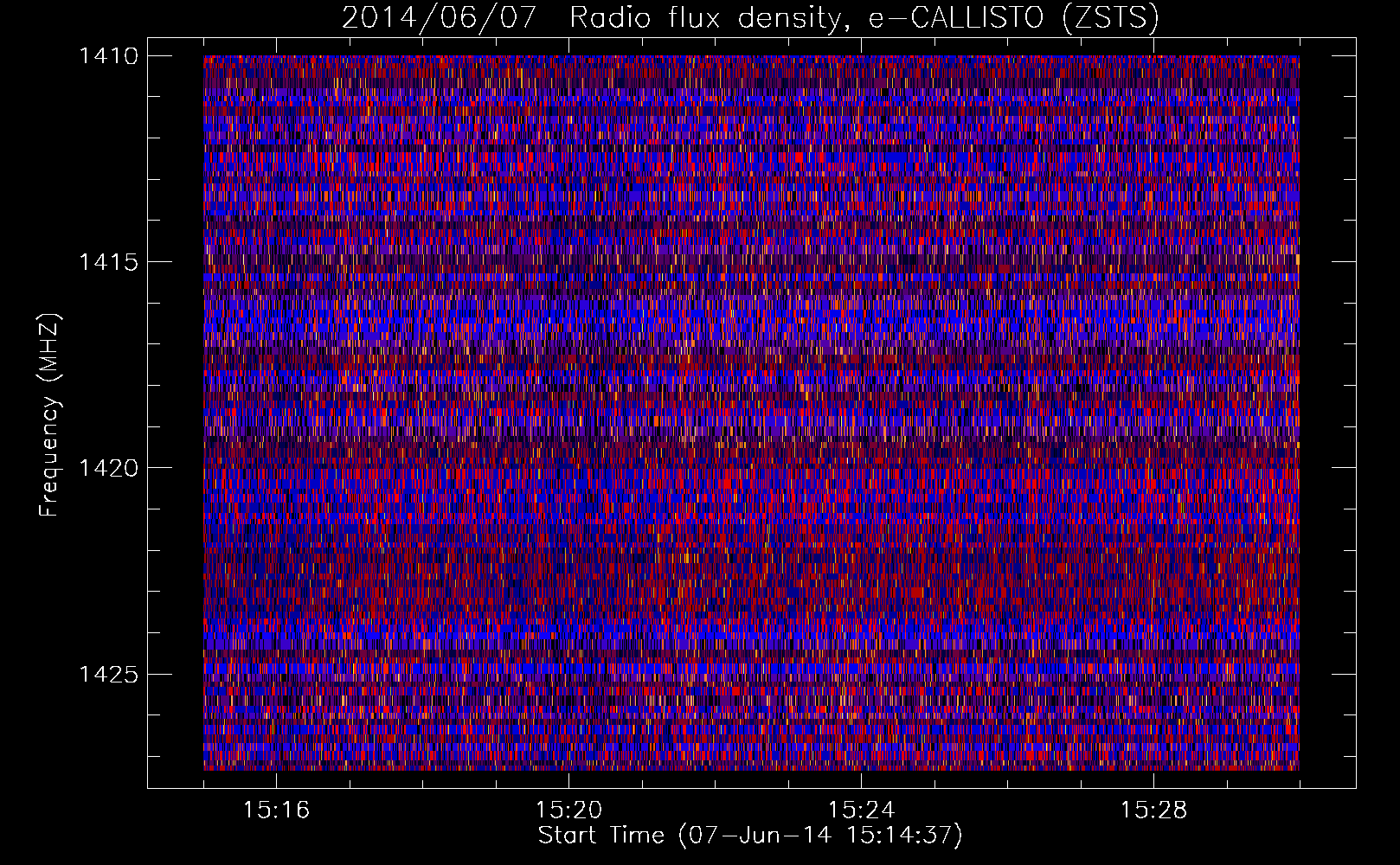This screenshot has width=1400, height=865.
Task: Click the 1420 frequency tick label
Action: click(x=108, y=468)
